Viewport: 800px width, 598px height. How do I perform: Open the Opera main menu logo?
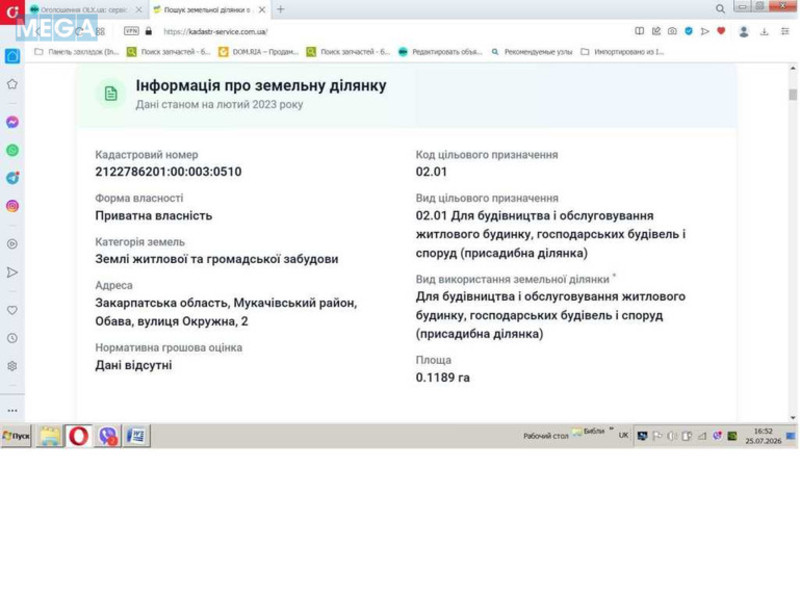12,12
